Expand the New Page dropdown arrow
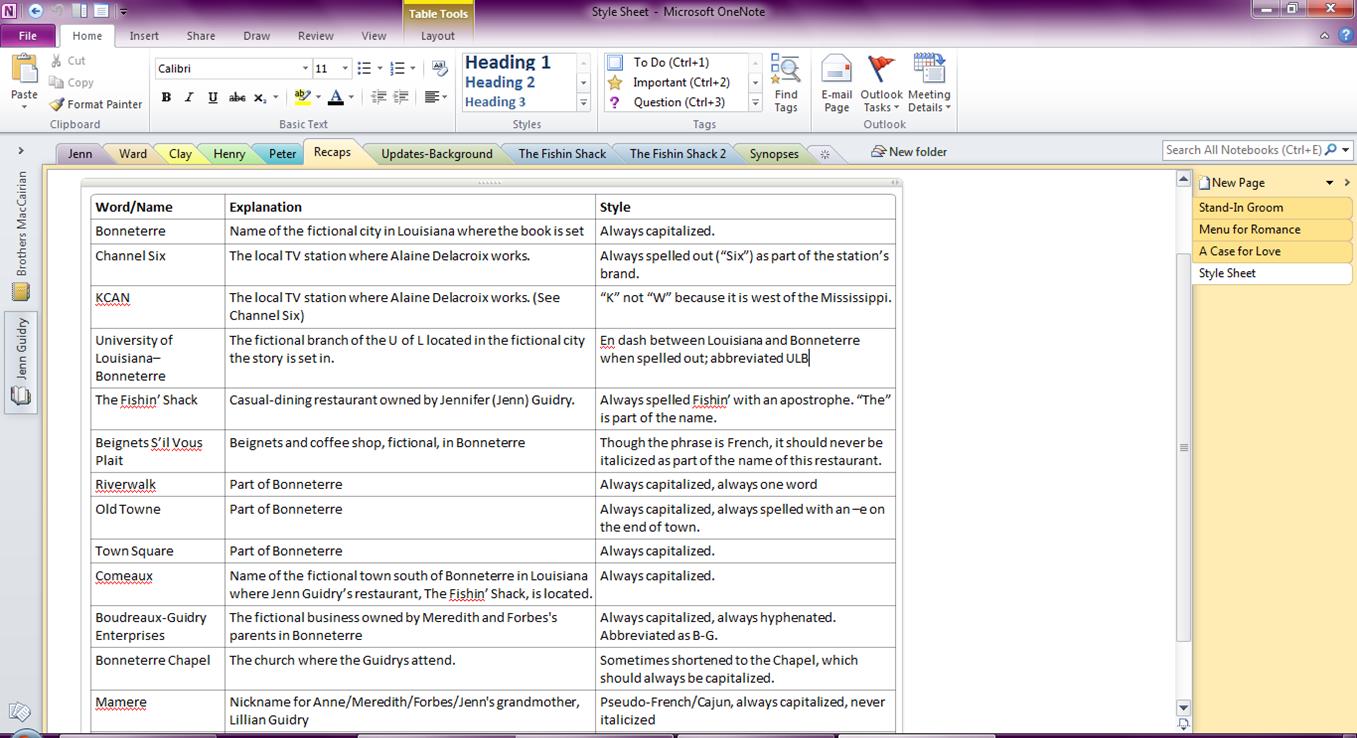The image size is (1357, 738). (x=1329, y=183)
